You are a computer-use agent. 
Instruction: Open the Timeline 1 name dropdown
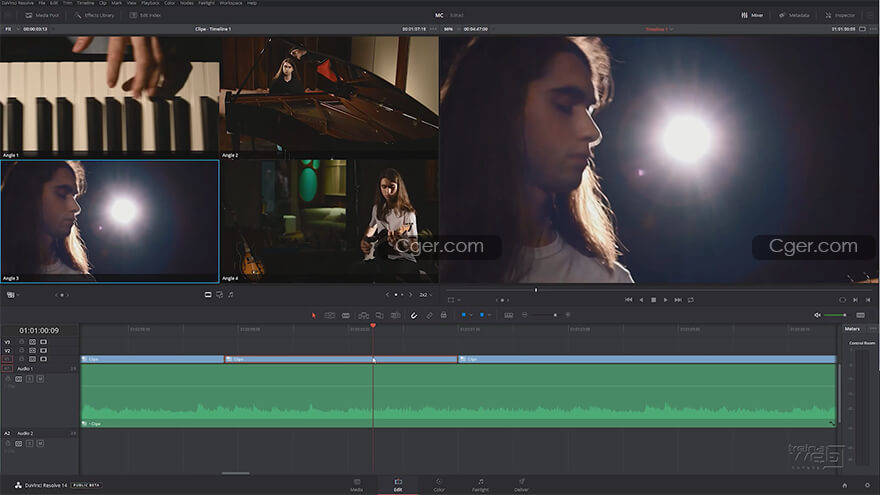pyautogui.click(x=659, y=29)
